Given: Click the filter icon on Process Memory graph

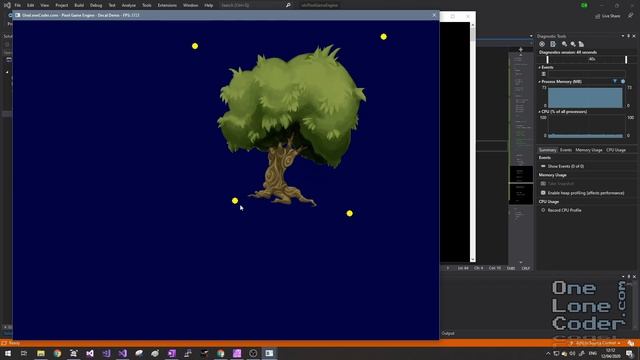Looking at the screenshot, I should tap(615, 82).
